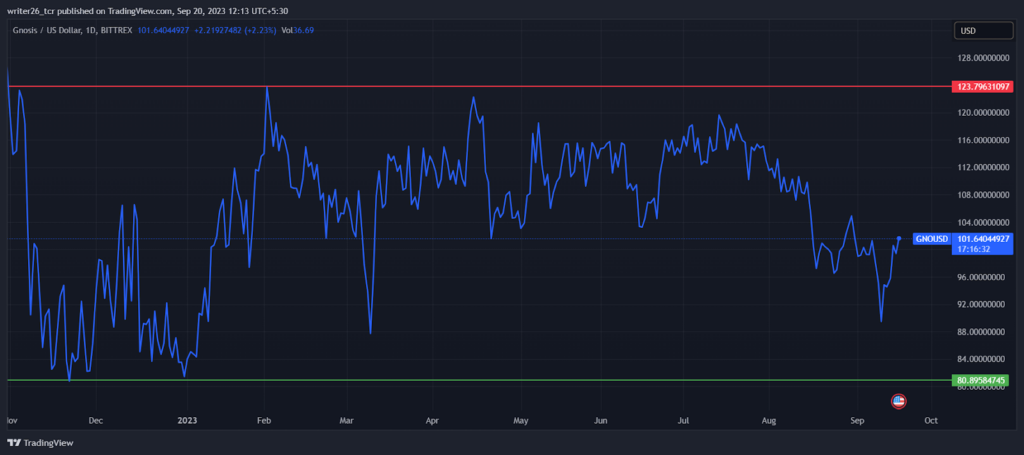Click the Jun label on time axis

coord(601,420)
